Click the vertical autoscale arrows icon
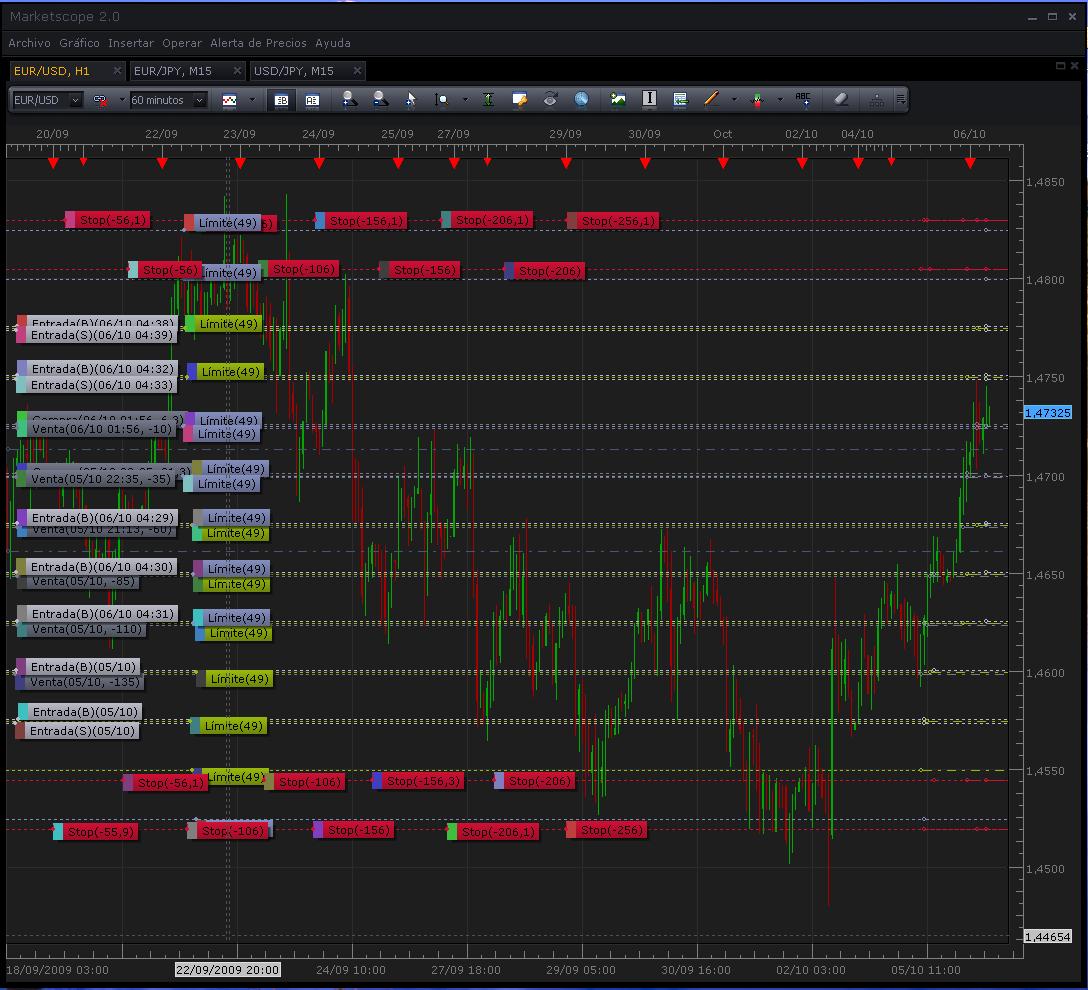The width and height of the screenshot is (1088, 990). (x=488, y=99)
